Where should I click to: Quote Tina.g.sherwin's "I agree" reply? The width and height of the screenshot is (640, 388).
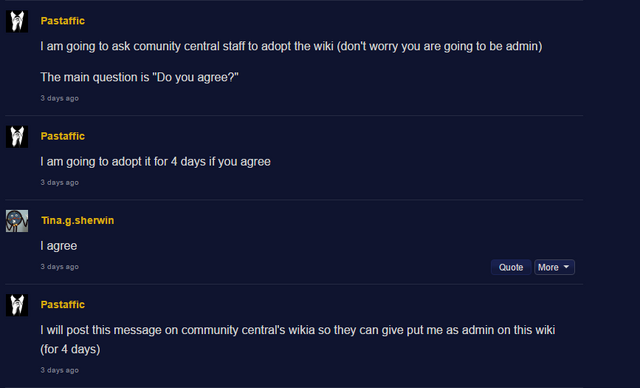tap(511, 267)
